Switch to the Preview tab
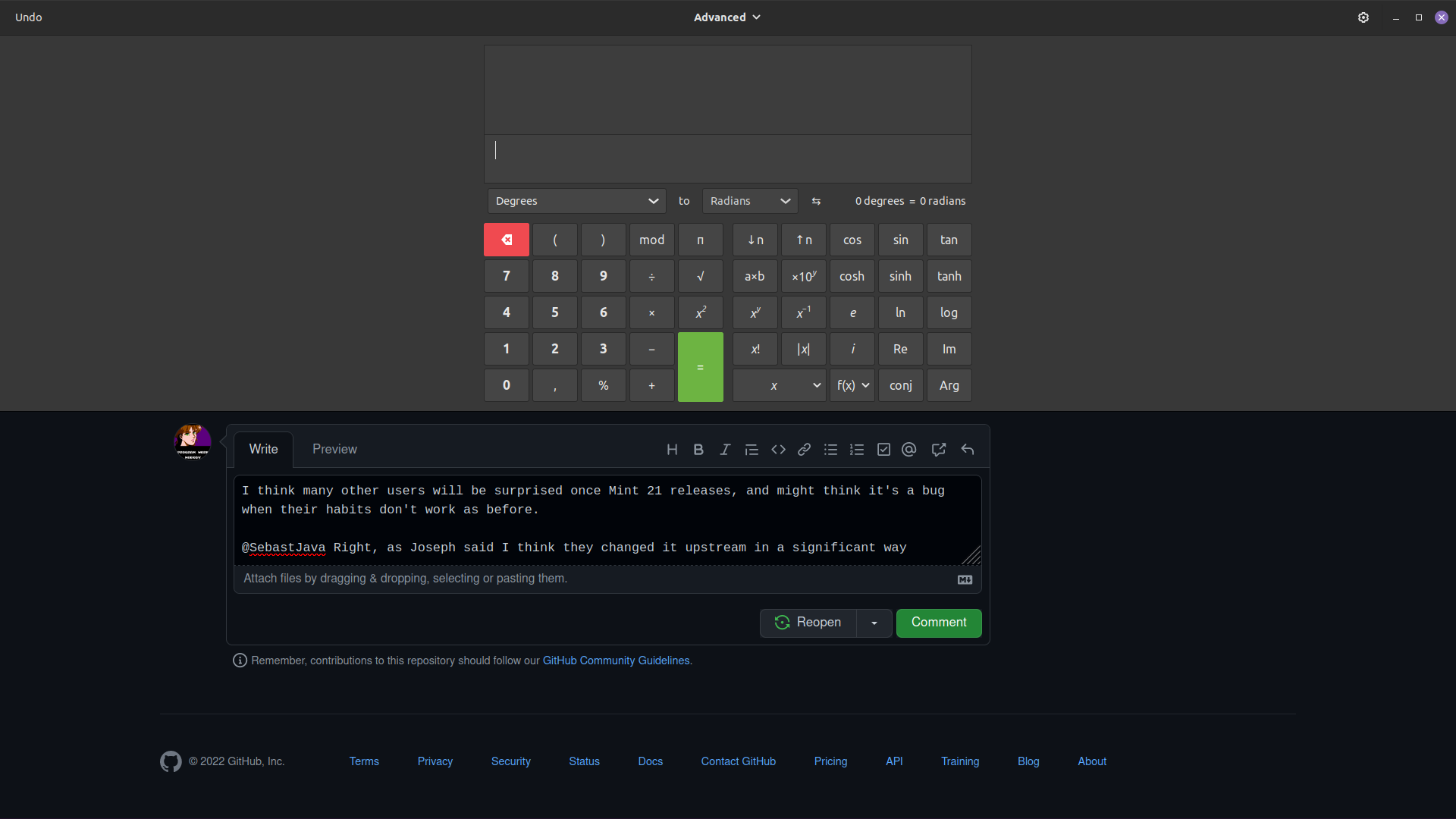 point(334,449)
